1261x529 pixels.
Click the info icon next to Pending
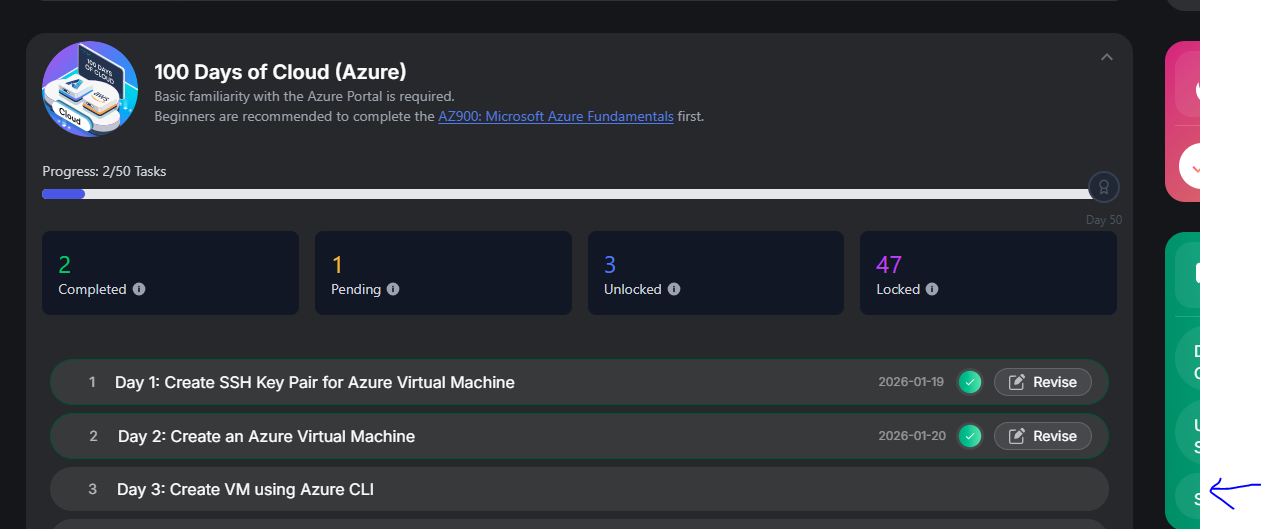[x=393, y=289]
